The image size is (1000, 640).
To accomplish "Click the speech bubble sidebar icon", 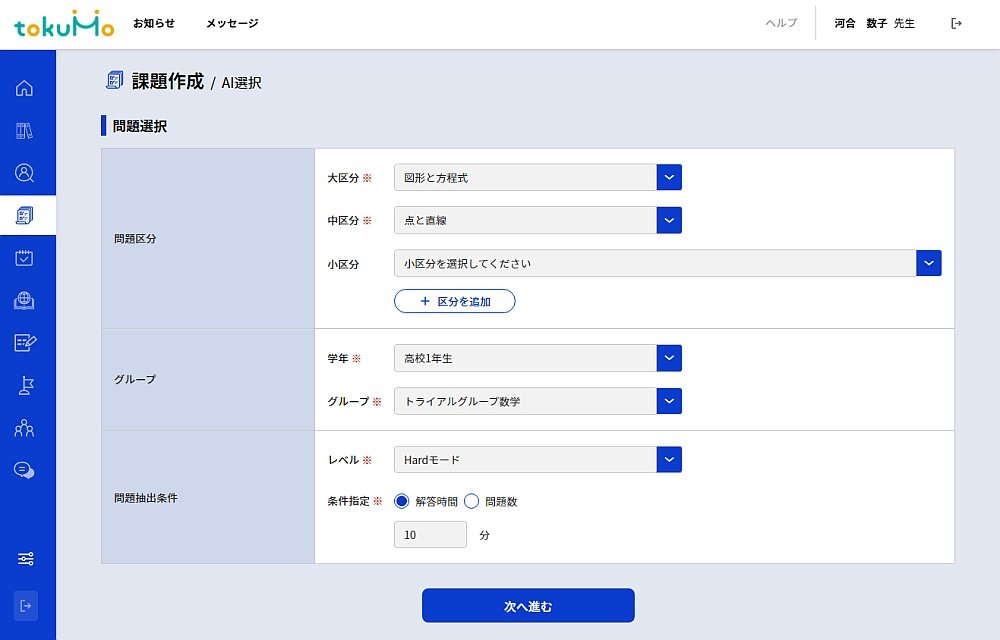I will [26, 470].
